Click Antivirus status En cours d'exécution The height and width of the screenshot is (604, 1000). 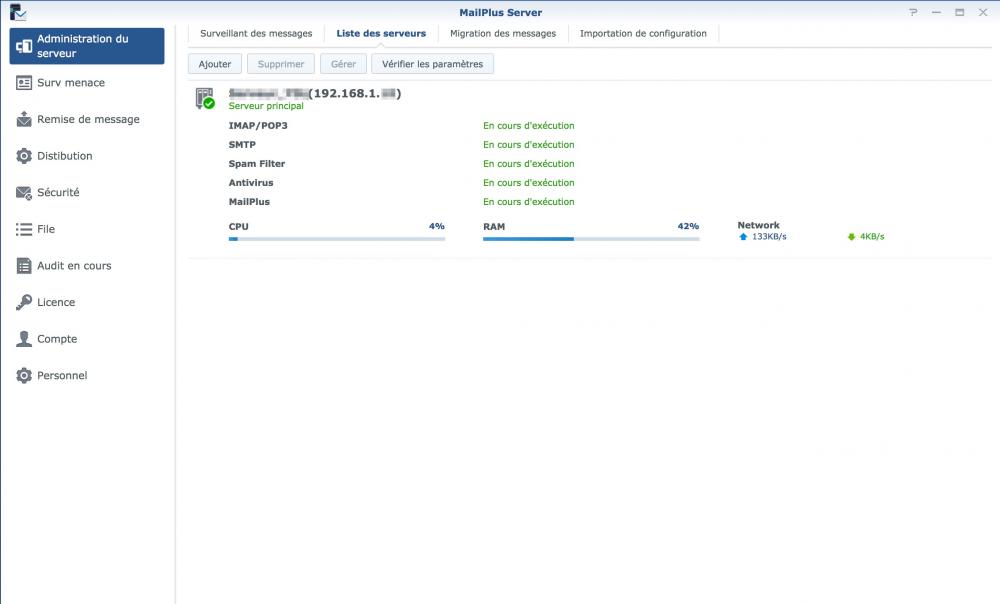tap(529, 183)
